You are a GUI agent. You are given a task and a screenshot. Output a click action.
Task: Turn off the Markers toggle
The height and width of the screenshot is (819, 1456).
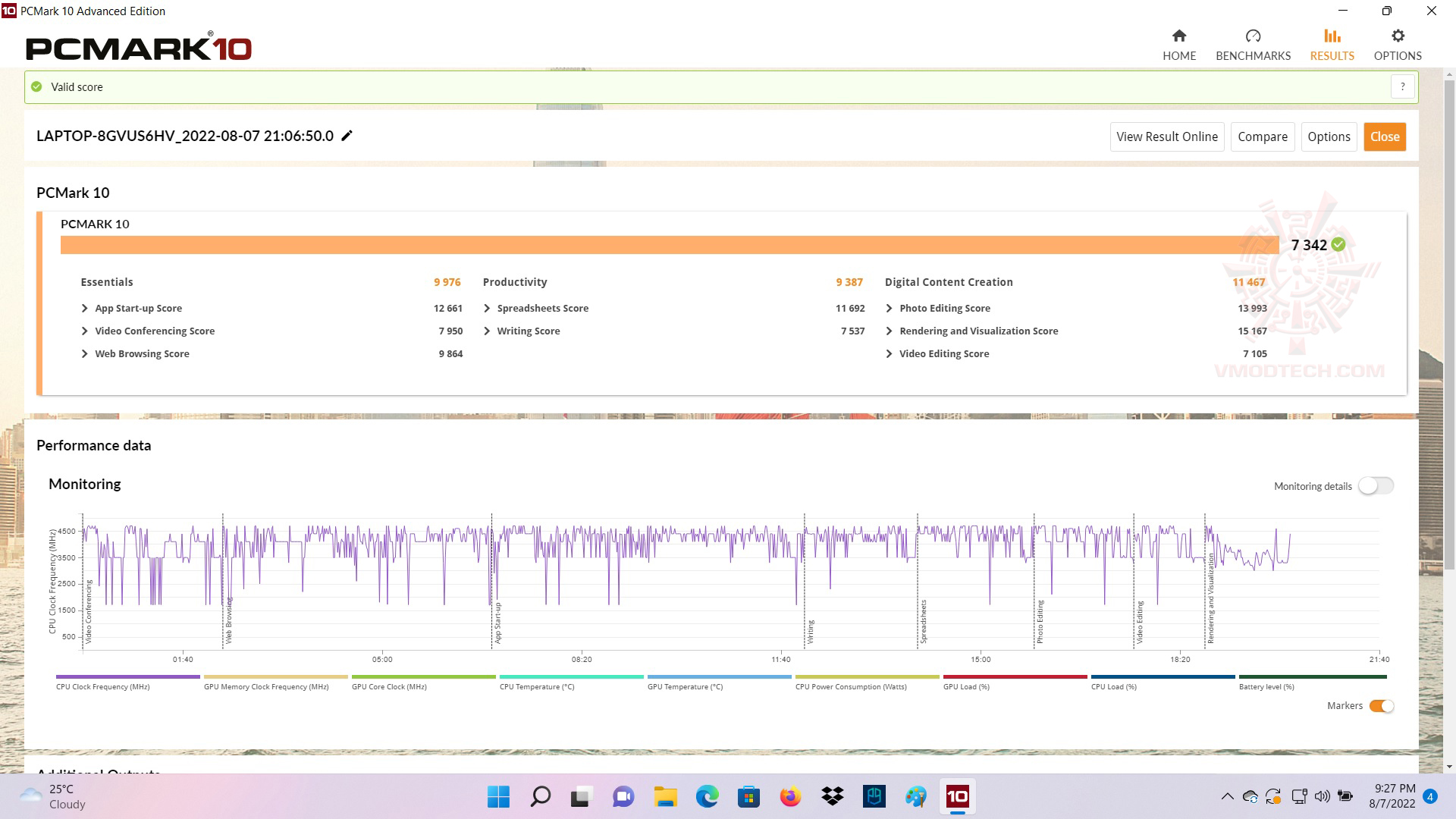click(1381, 706)
